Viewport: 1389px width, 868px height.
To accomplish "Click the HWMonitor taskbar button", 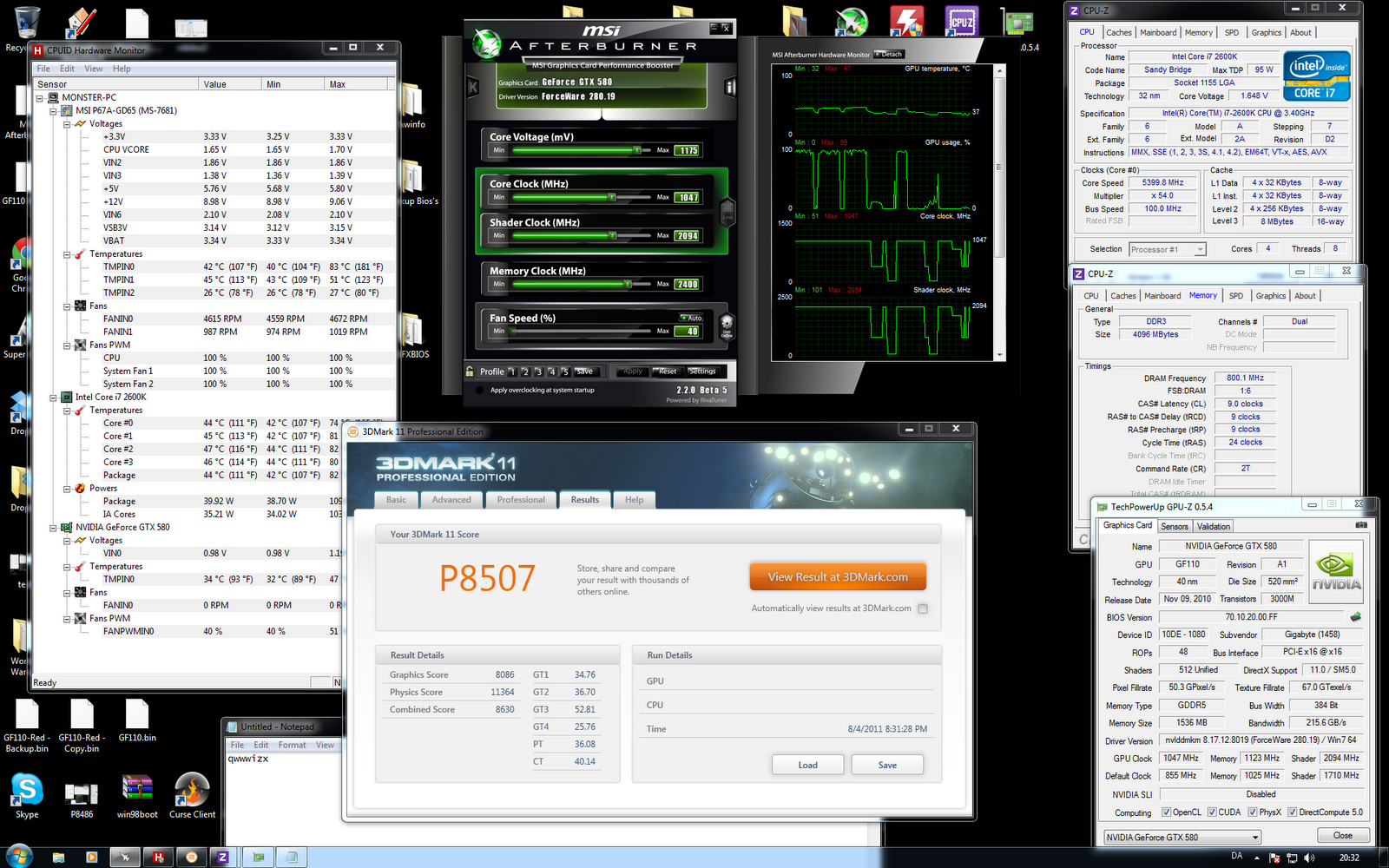I will (x=159, y=857).
